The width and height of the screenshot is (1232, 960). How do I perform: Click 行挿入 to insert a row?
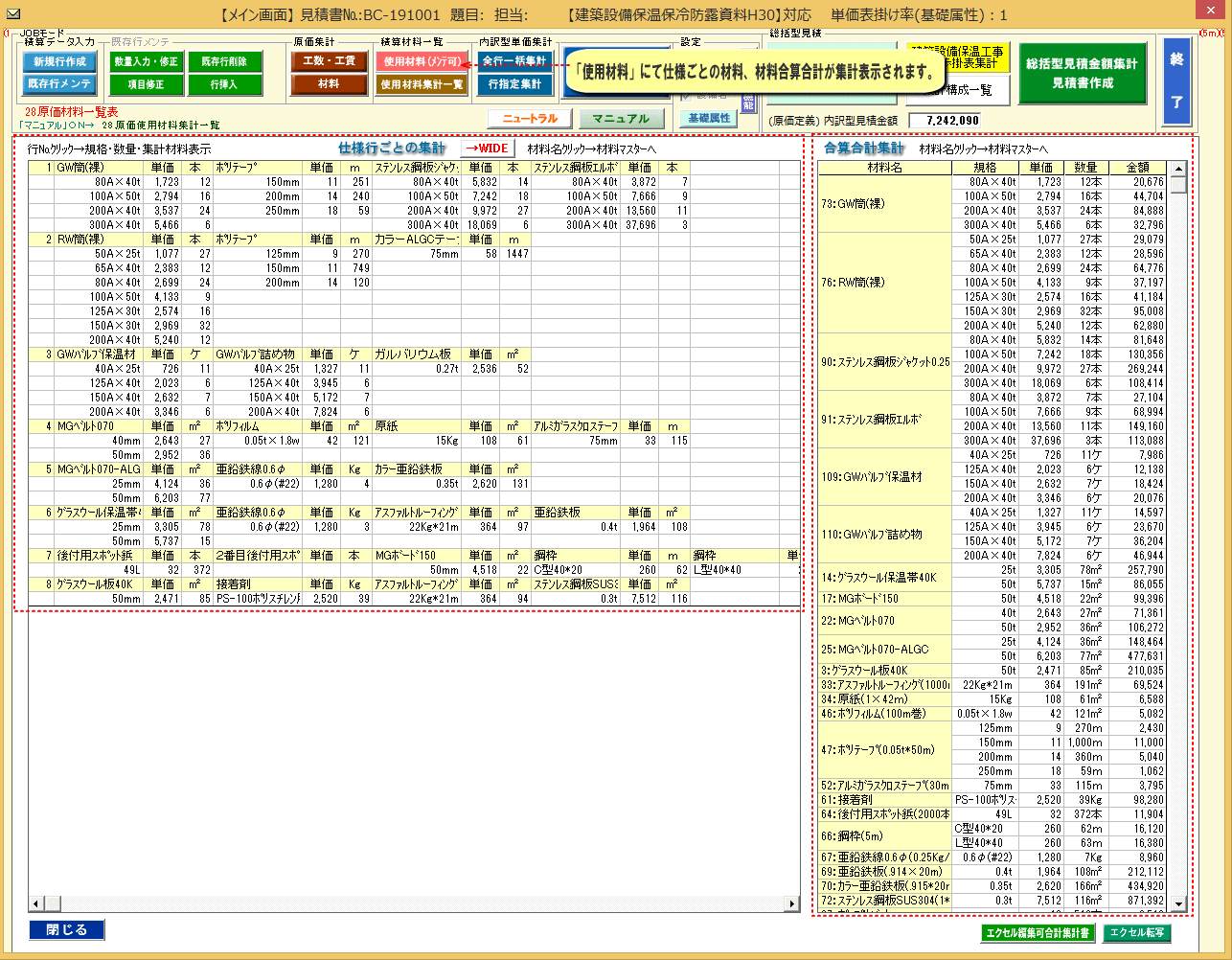pos(224,84)
